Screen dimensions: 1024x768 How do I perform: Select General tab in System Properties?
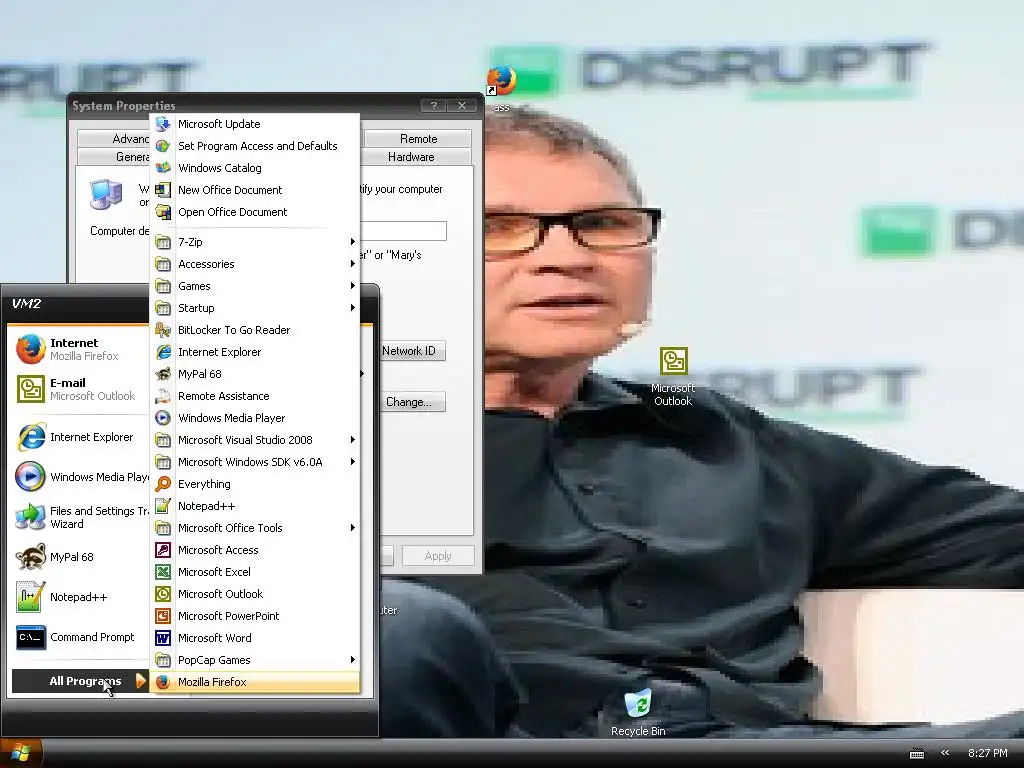(114, 157)
